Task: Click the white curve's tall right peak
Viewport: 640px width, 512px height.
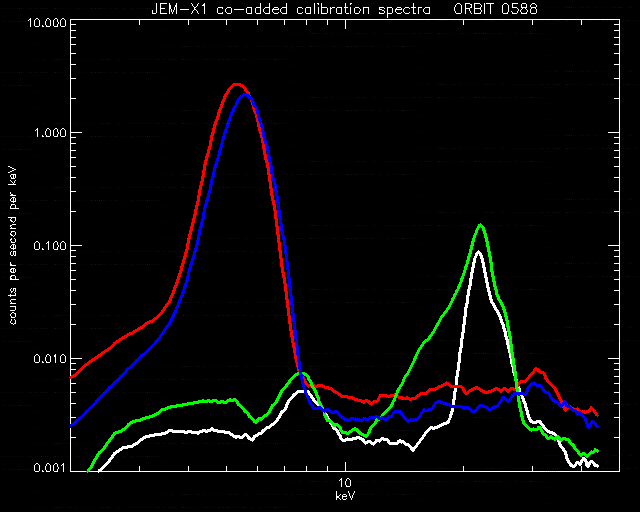Action: 478,252
